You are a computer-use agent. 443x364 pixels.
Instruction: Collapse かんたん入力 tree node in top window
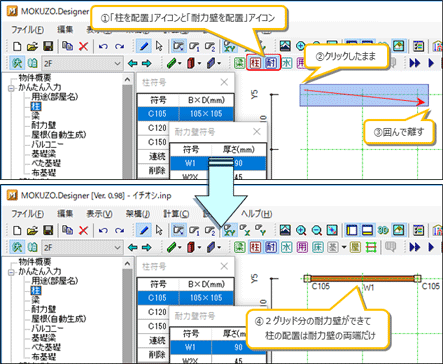(12, 88)
